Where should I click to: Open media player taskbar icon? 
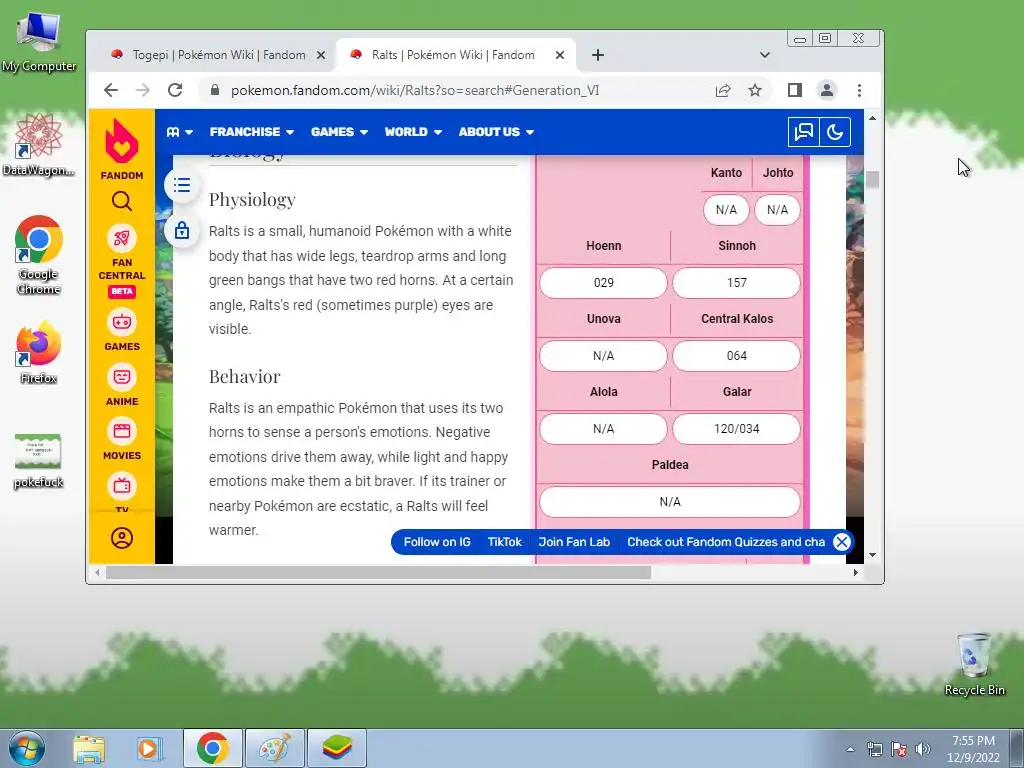(150, 748)
